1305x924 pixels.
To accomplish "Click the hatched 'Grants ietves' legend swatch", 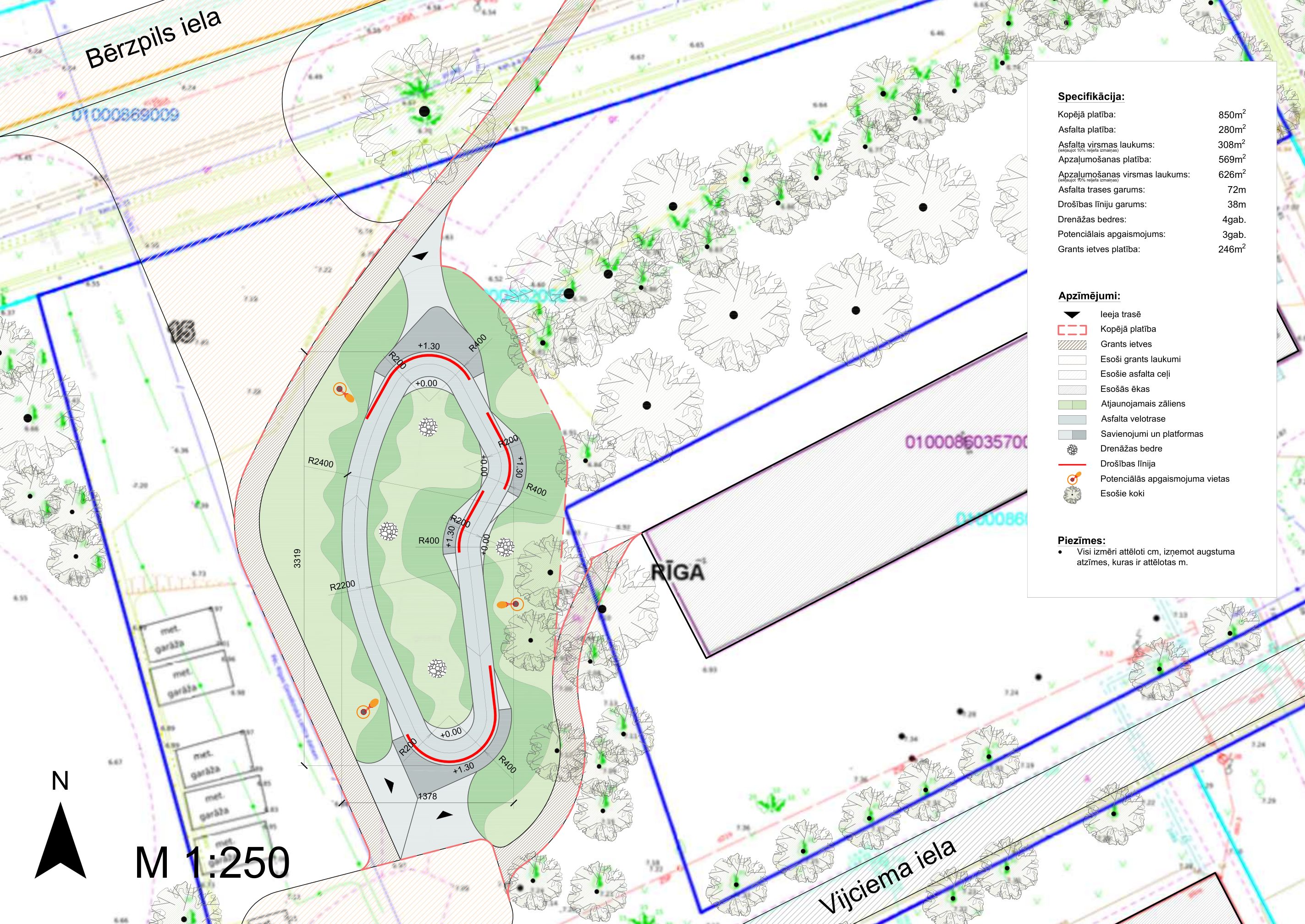I will 1072,345.
